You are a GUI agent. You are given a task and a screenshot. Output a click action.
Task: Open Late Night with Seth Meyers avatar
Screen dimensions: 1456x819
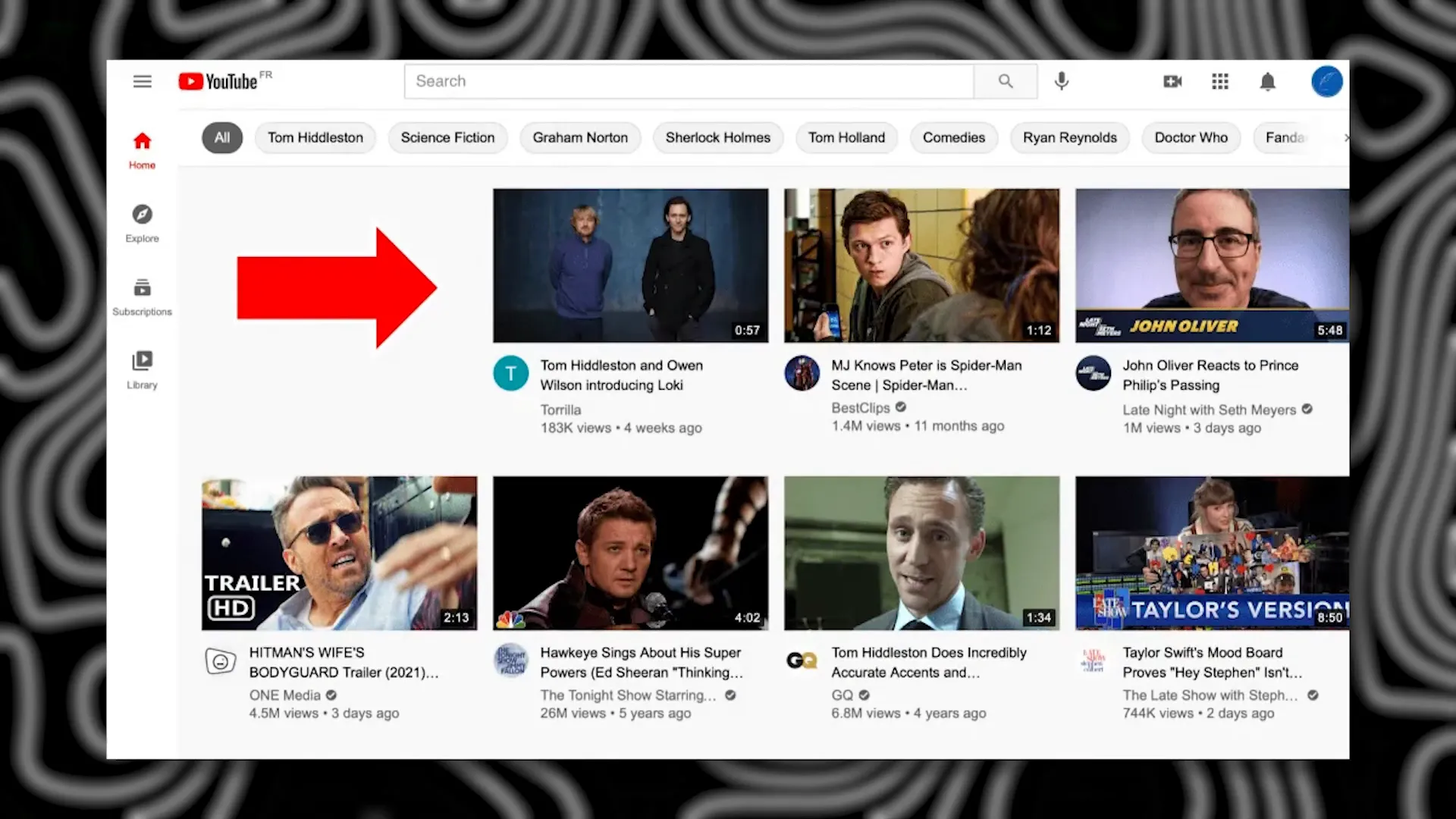coord(1093,373)
